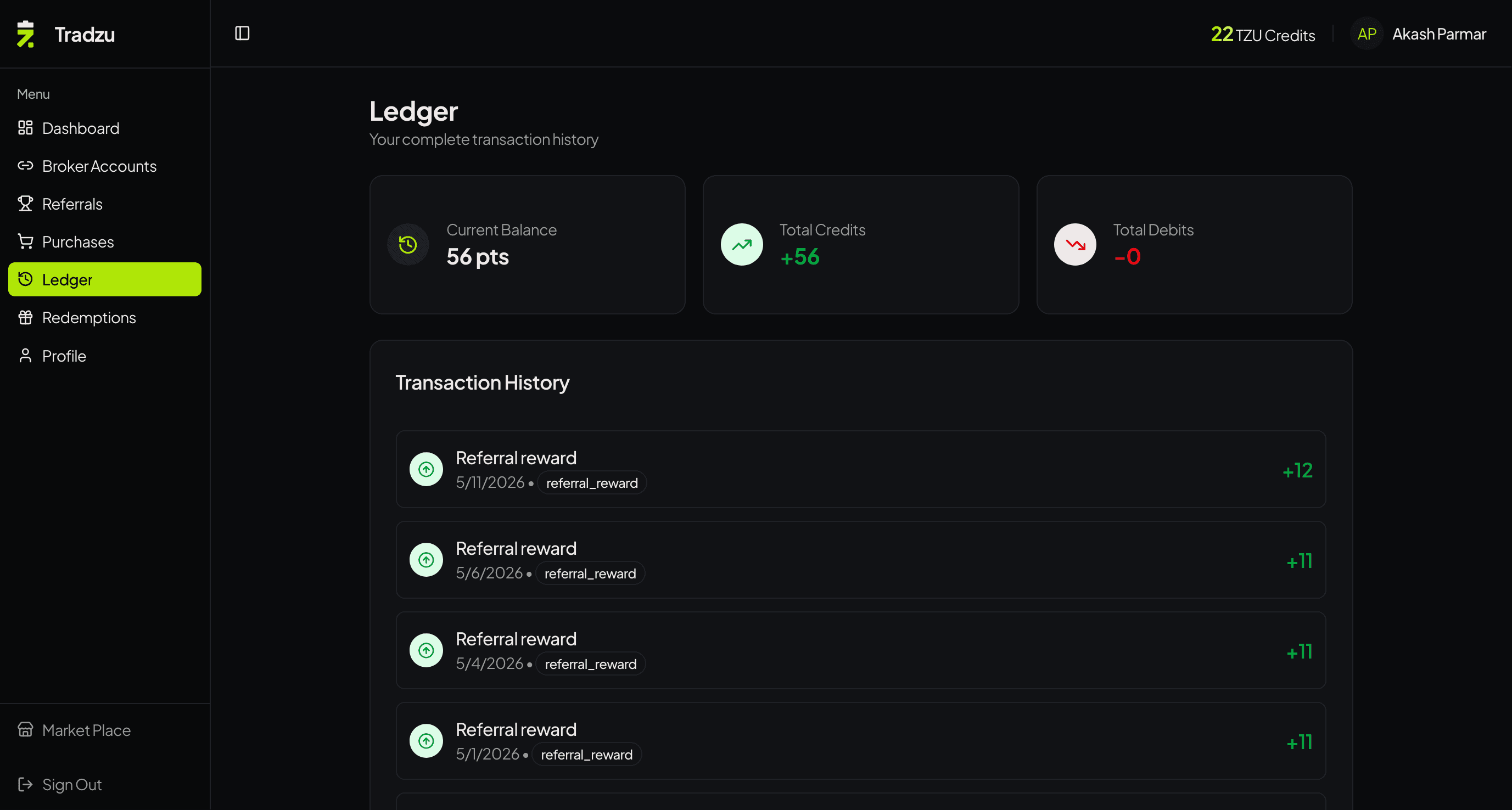The image size is (1512, 810).
Task: Click +11 amount on 5/6/2026 row
Action: pos(1299,561)
